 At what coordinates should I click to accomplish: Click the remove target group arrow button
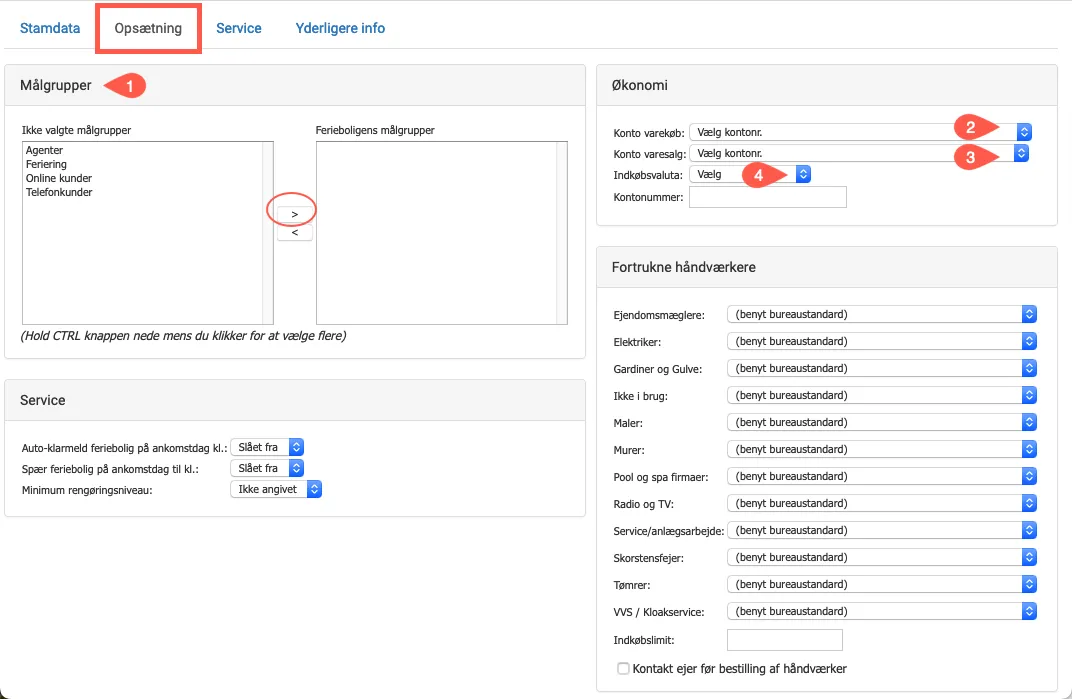294,233
